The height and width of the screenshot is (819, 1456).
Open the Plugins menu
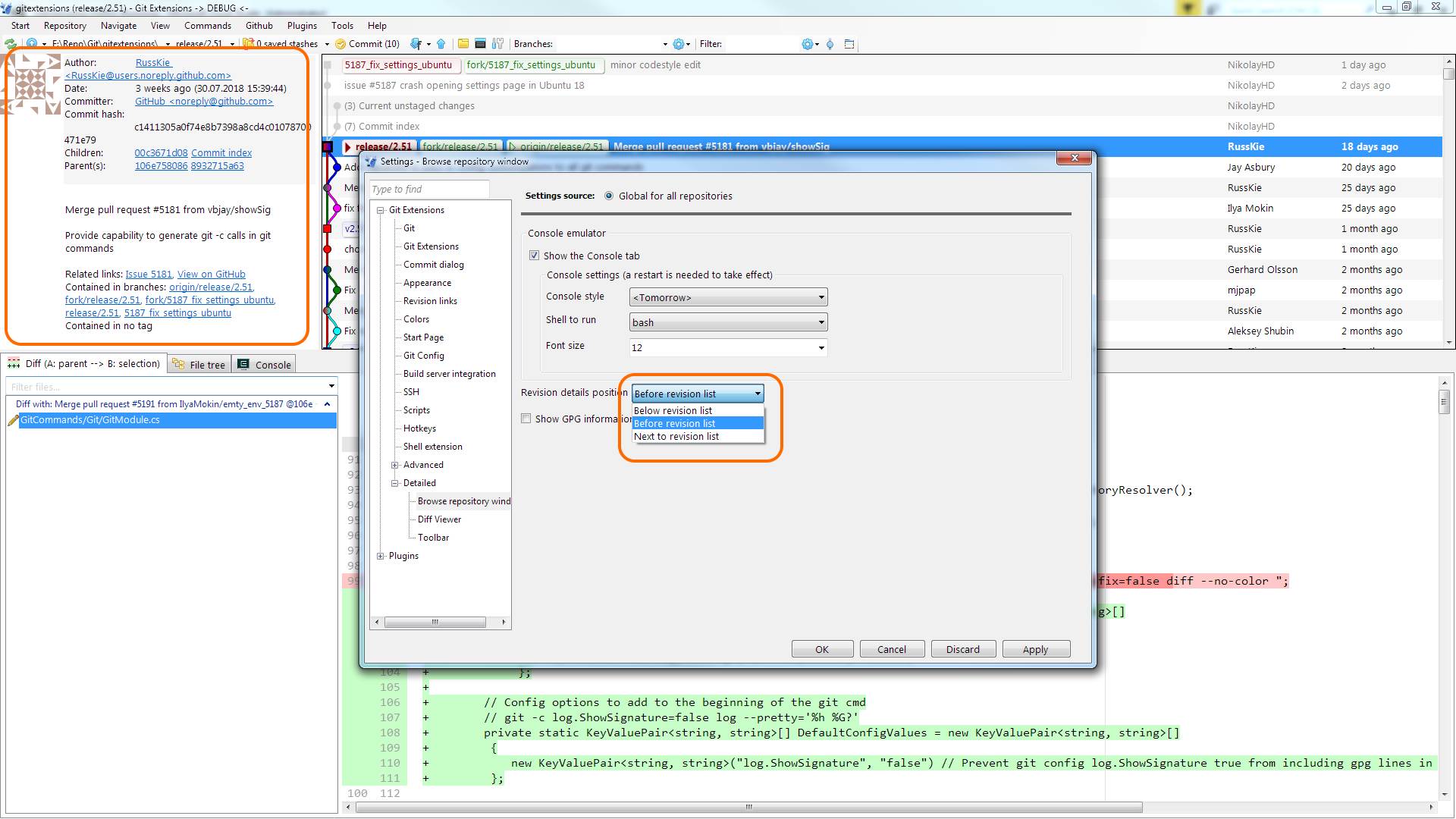[x=302, y=25]
